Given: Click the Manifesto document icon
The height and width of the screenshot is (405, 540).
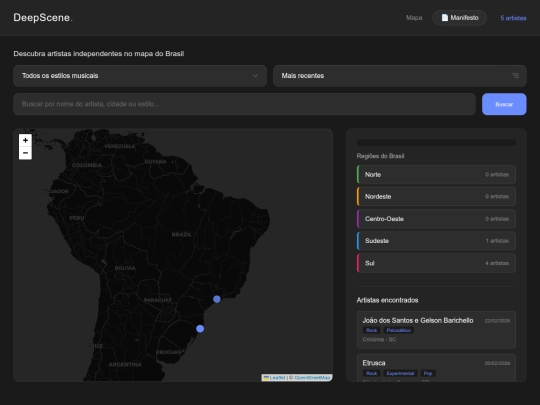Looking at the screenshot, I should (x=445, y=18).
